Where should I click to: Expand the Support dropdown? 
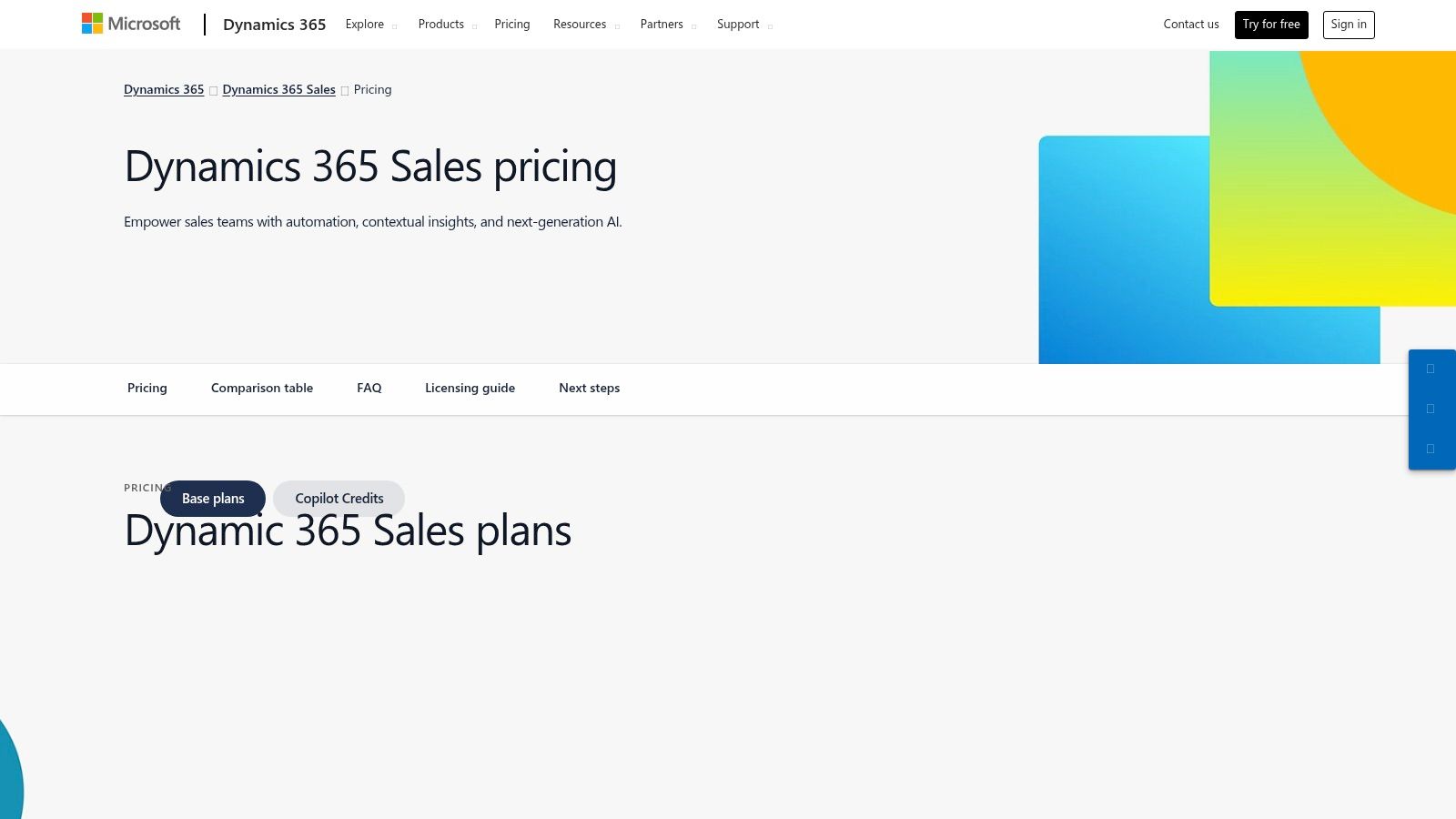(738, 24)
